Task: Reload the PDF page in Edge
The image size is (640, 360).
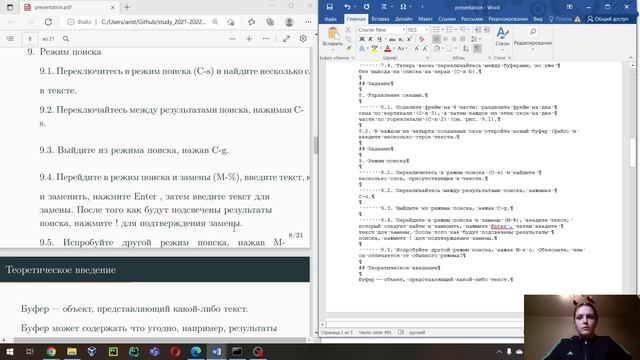Action: 48,22
